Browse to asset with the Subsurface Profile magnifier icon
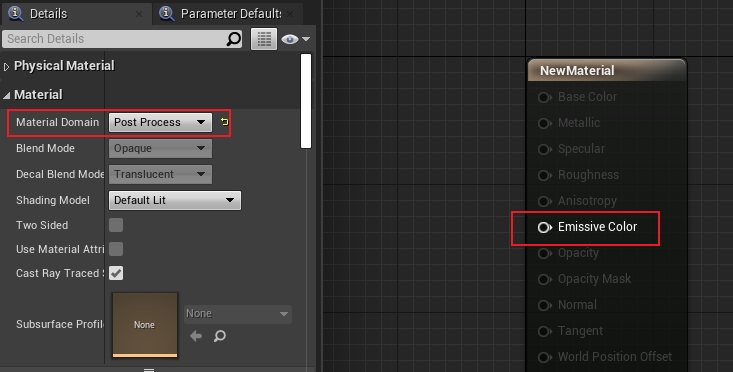This screenshot has height=372, width=733. click(x=220, y=336)
